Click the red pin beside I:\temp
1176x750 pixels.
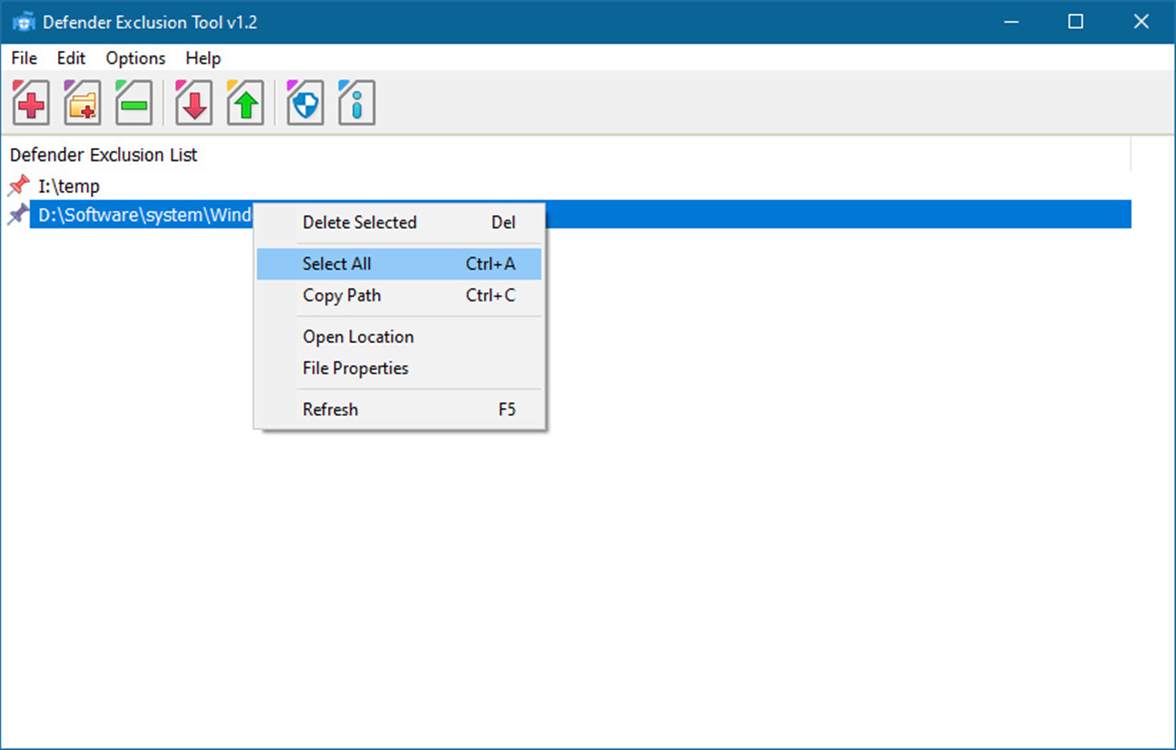(18, 185)
